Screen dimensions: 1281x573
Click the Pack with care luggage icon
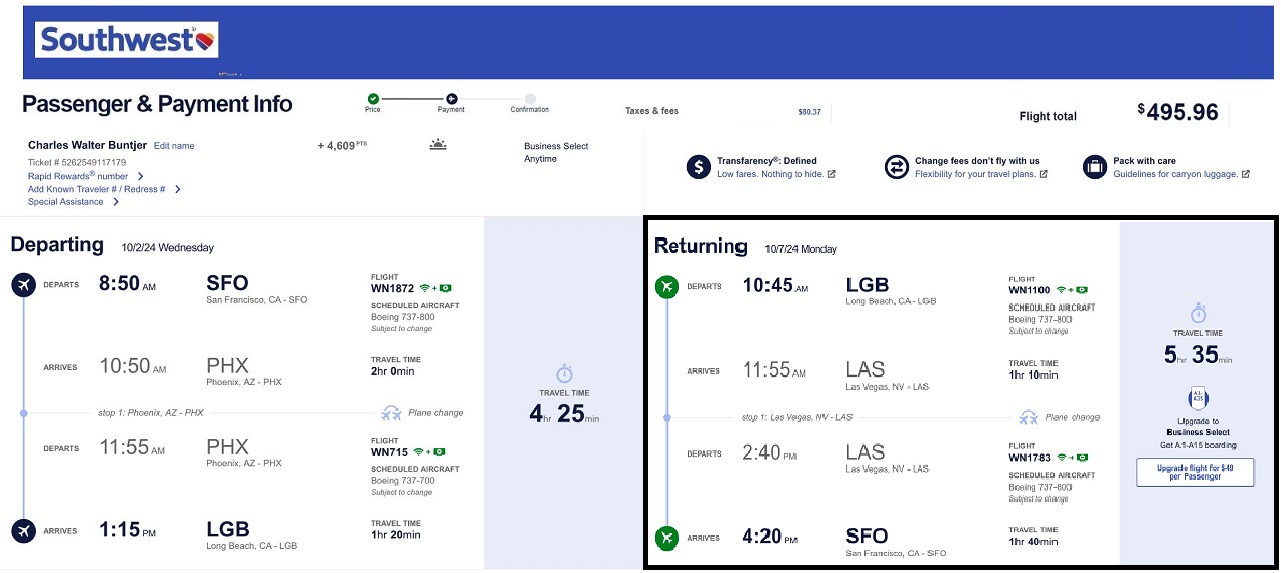[1095, 167]
